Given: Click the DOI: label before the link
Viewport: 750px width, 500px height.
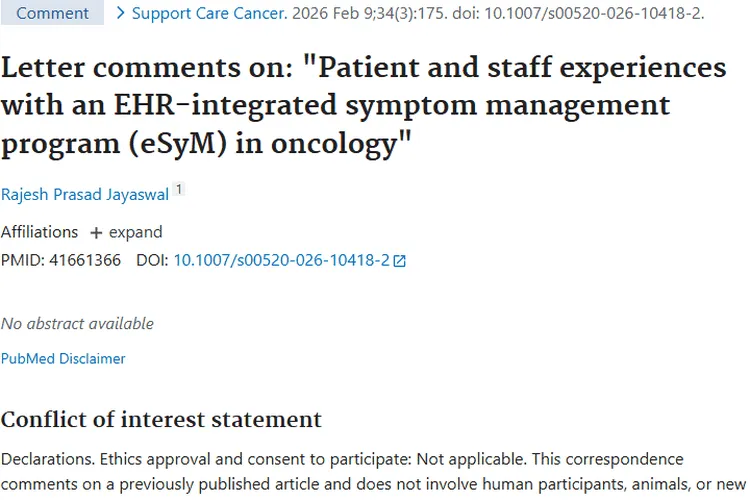Looking at the screenshot, I should 152,260.
